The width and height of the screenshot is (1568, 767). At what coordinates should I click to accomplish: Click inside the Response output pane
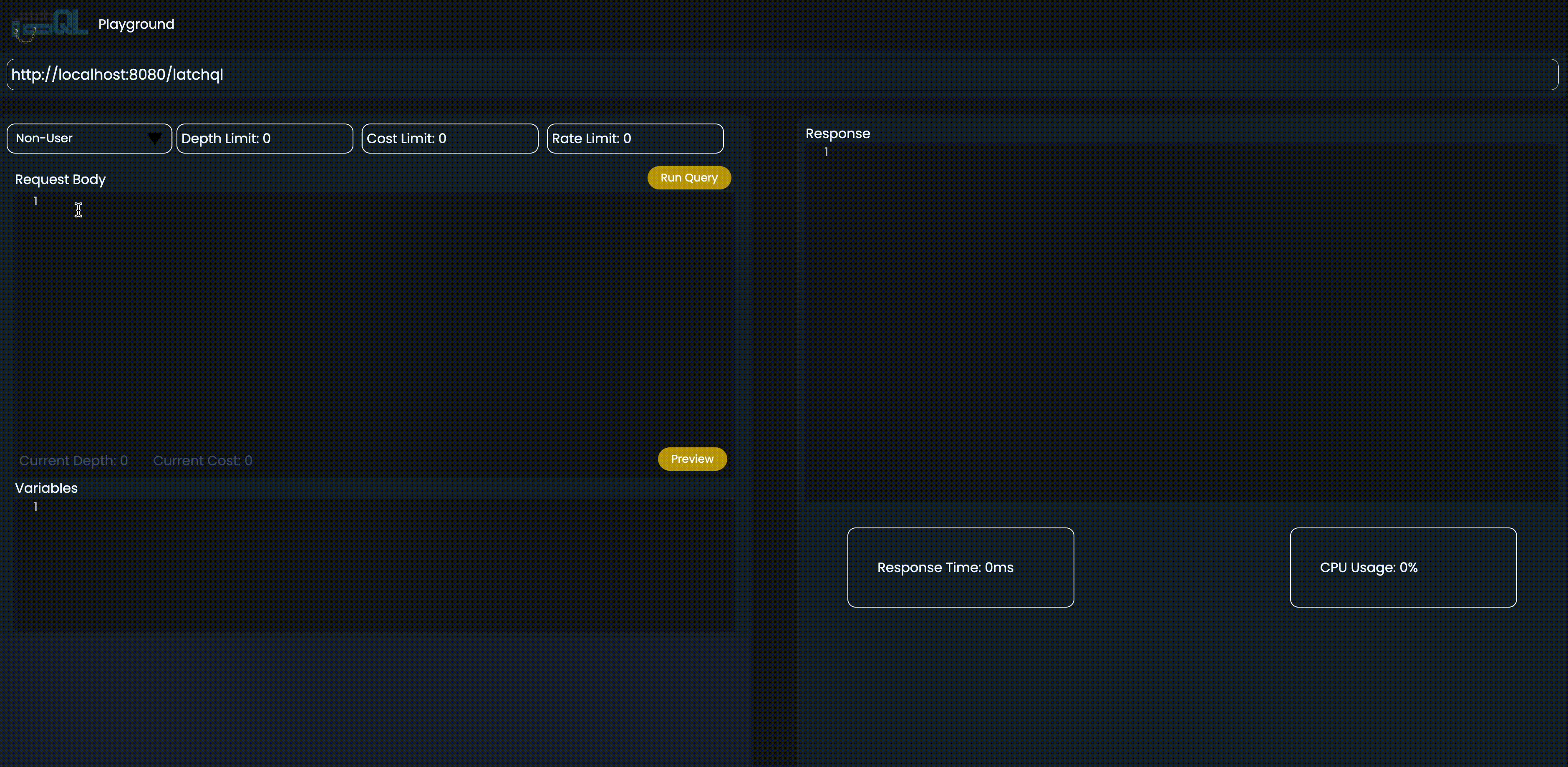1175,323
